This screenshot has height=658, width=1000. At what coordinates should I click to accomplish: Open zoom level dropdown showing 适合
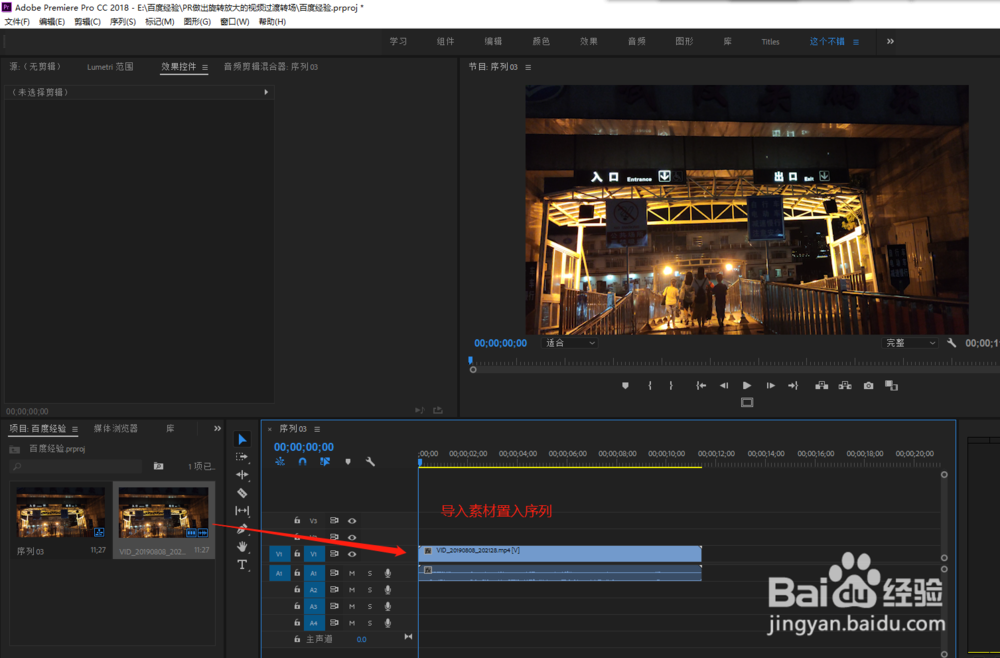pyautogui.click(x=570, y=343)
